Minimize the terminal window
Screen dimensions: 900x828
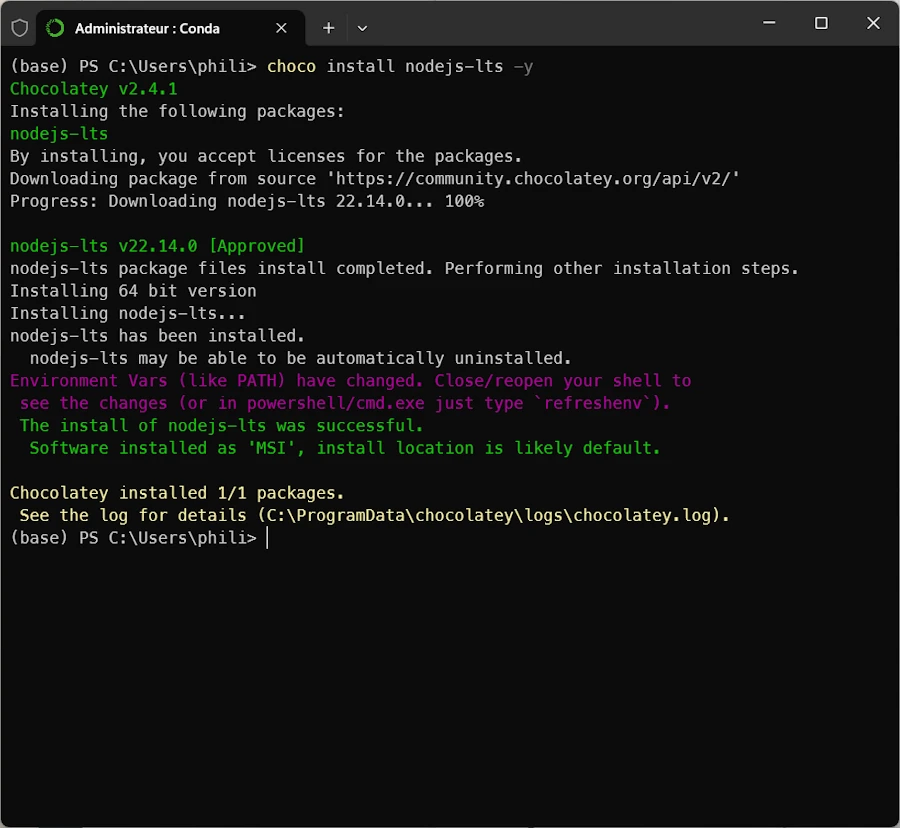(769, 23)
